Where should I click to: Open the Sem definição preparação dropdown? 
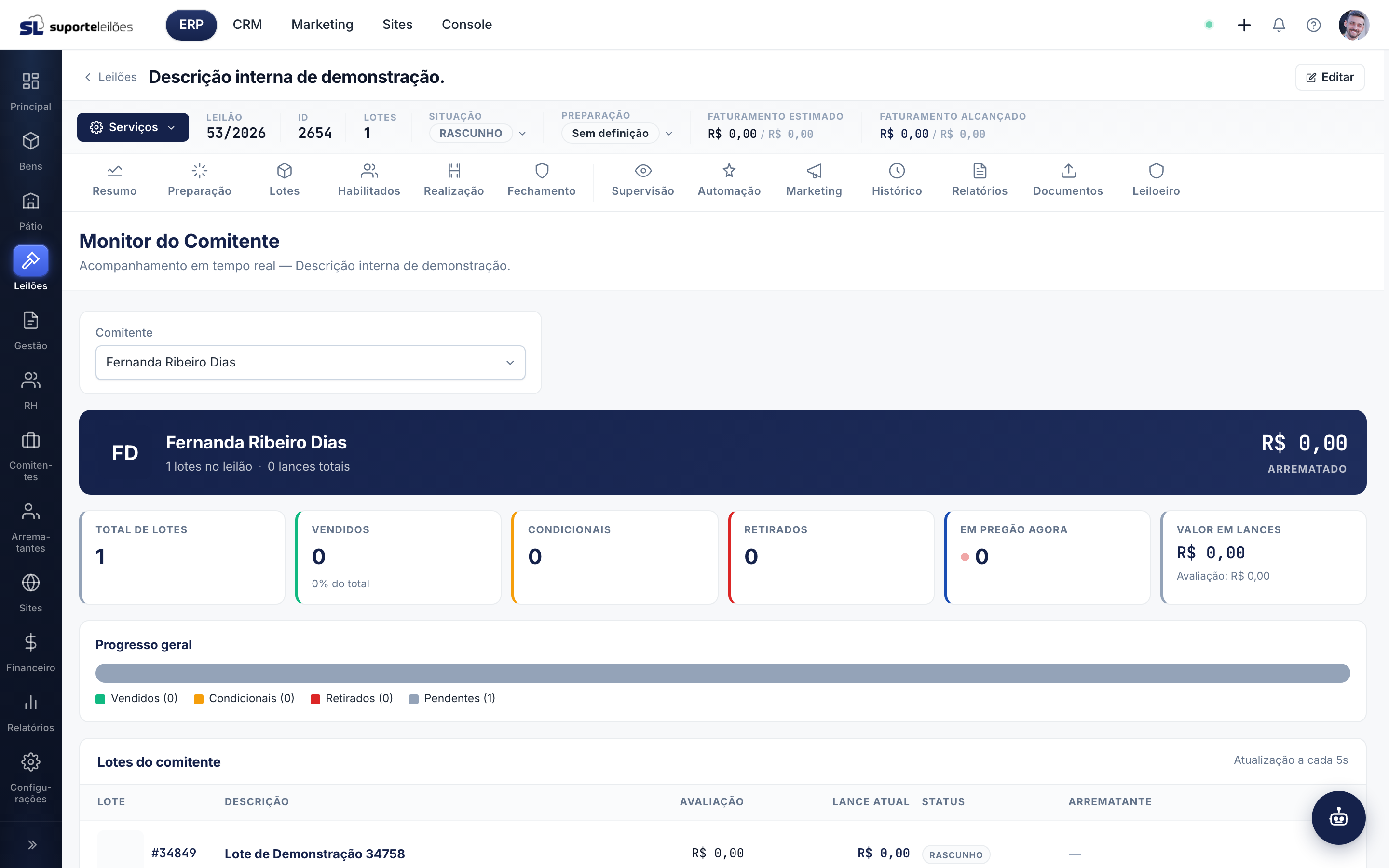(x=617, y=133)
